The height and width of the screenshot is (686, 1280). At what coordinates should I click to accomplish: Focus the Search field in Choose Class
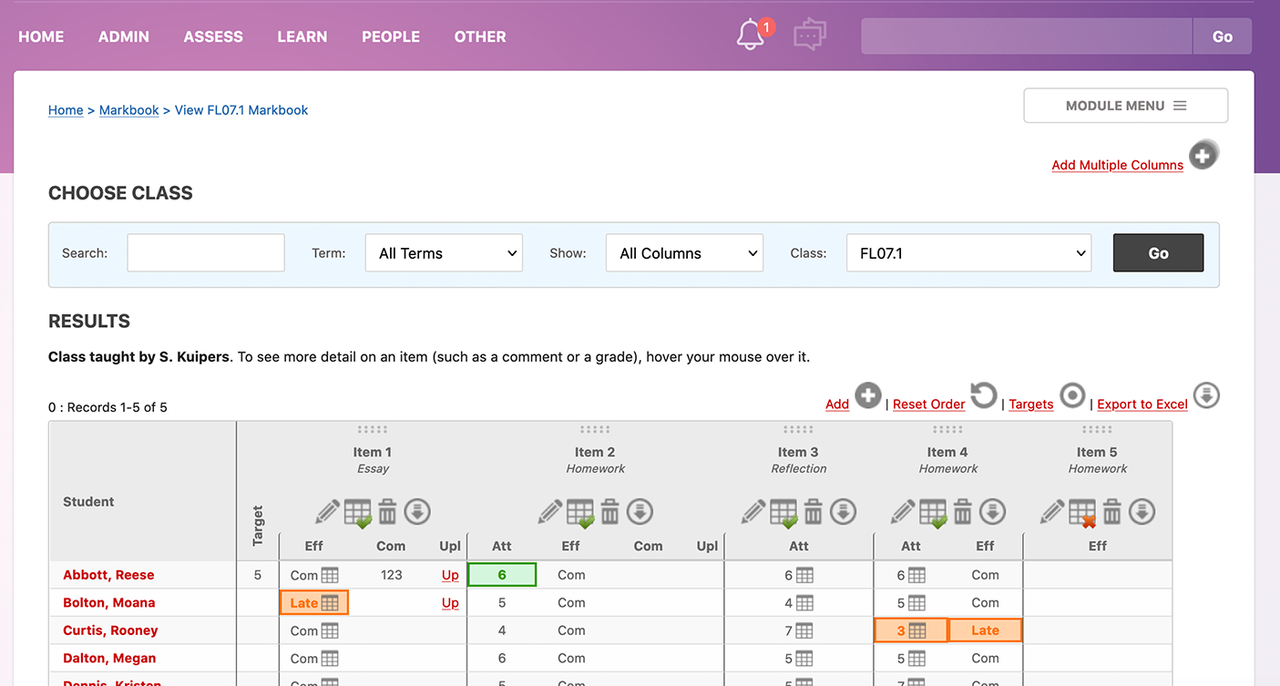[x=206, y=253]
